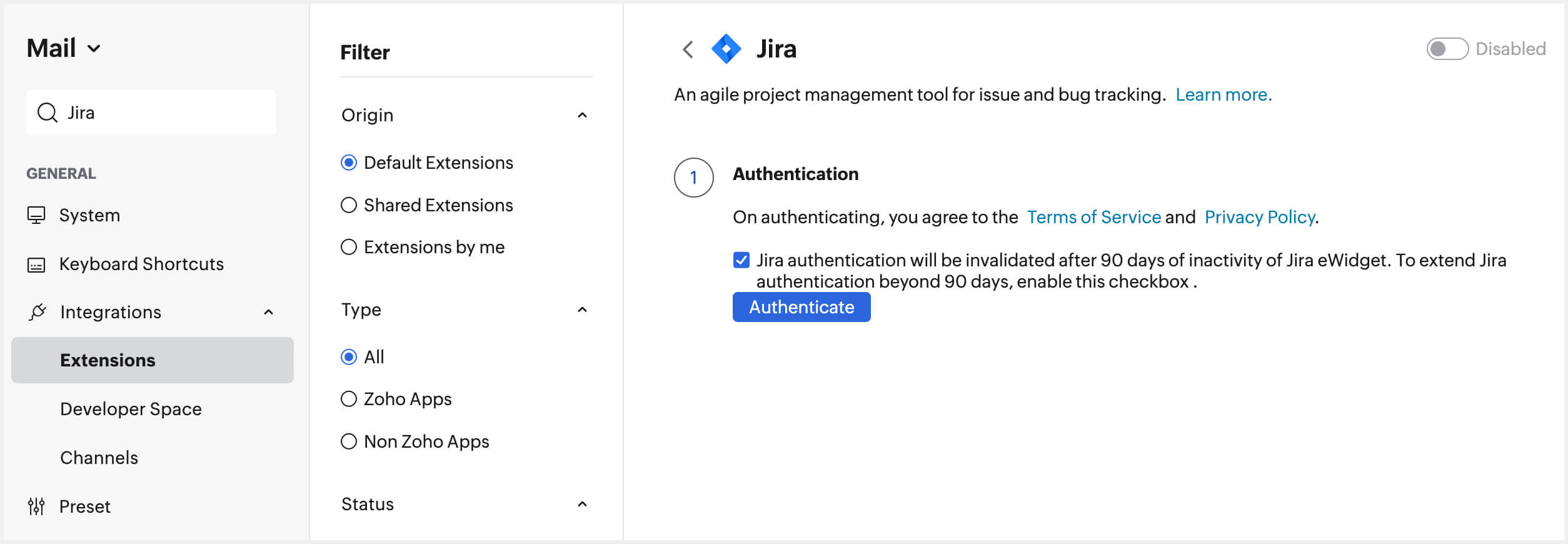1568x544 pixels.
Task: Click the GENERAL section label
Action: coord(61,173)
